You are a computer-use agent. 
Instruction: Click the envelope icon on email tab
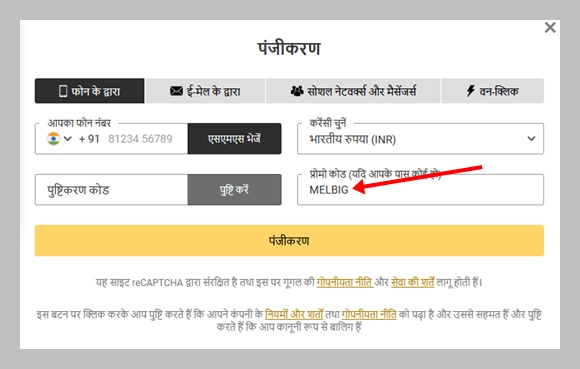176,91
